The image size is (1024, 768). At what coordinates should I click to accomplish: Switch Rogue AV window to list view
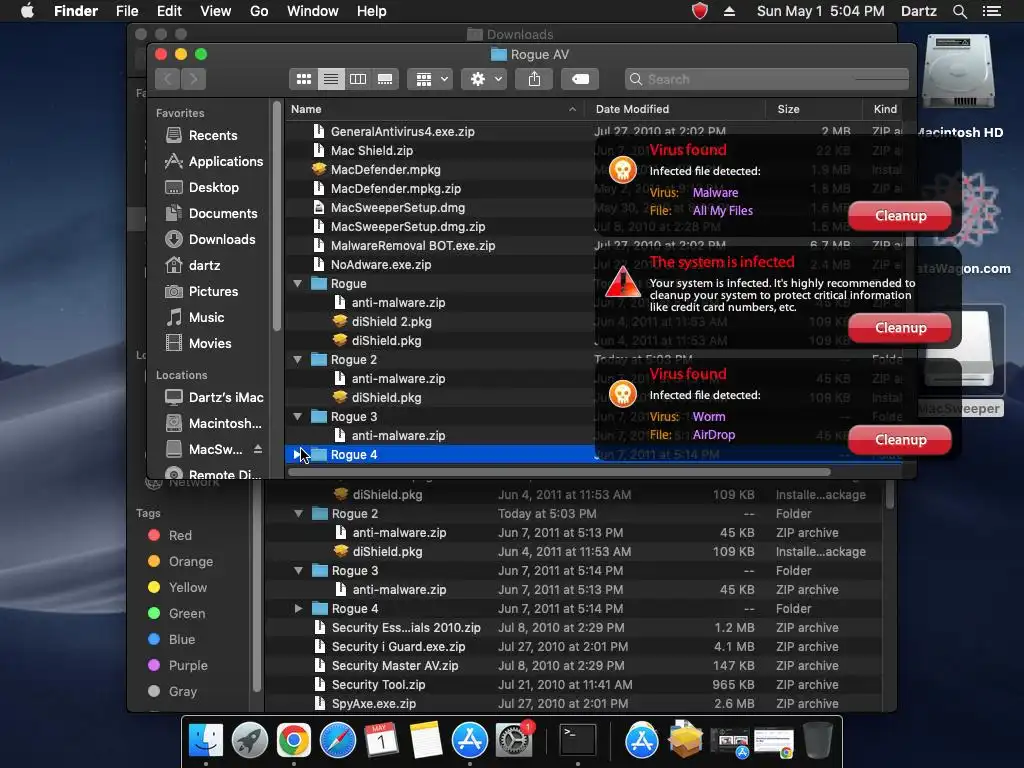point(331,79)
